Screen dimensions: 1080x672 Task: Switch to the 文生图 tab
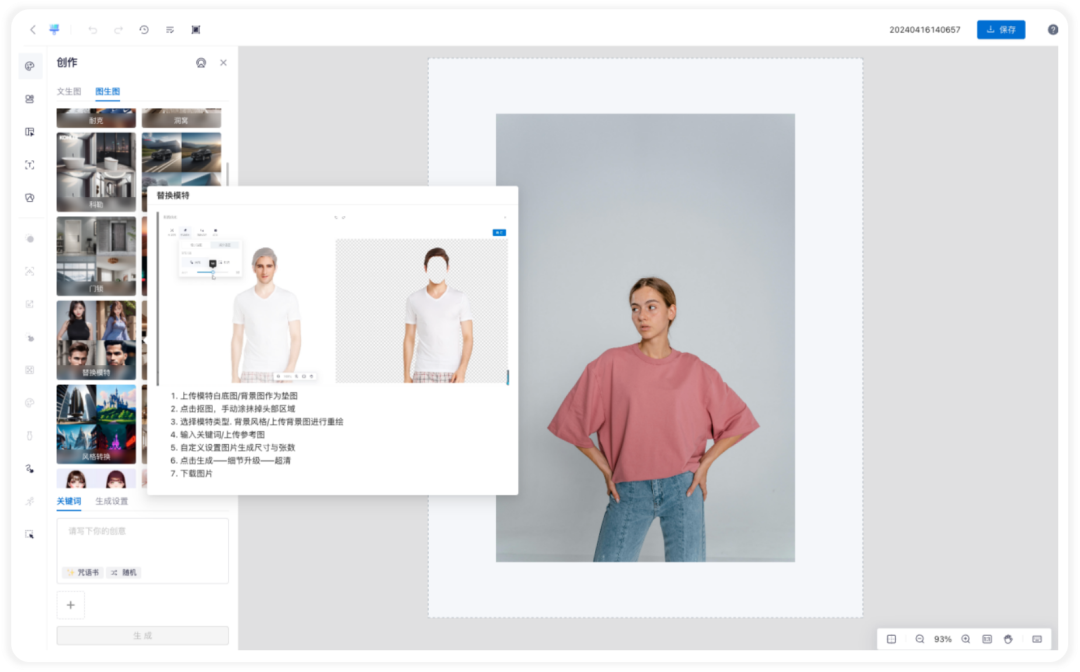pos(69,92)
